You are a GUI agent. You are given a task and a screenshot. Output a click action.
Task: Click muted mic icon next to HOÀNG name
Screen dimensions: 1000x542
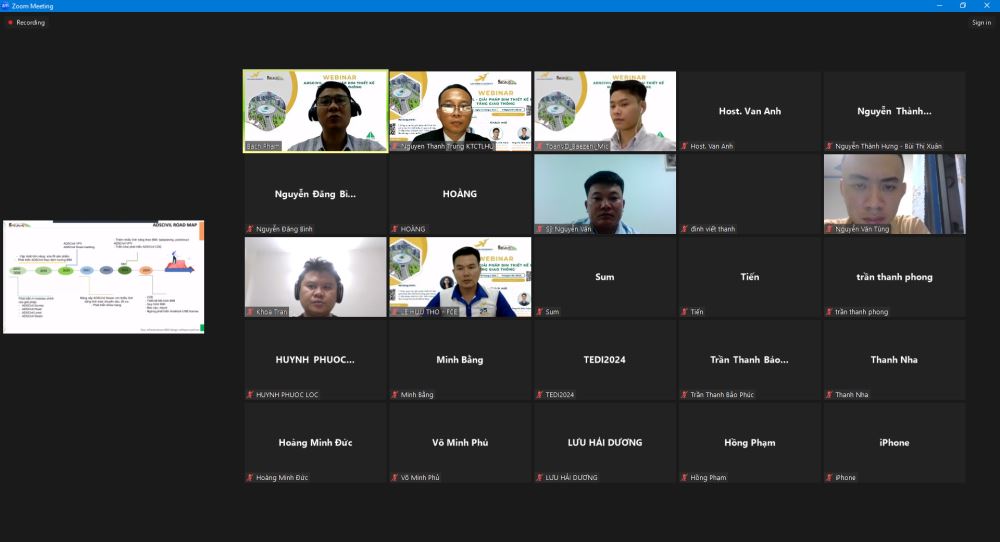395,229
